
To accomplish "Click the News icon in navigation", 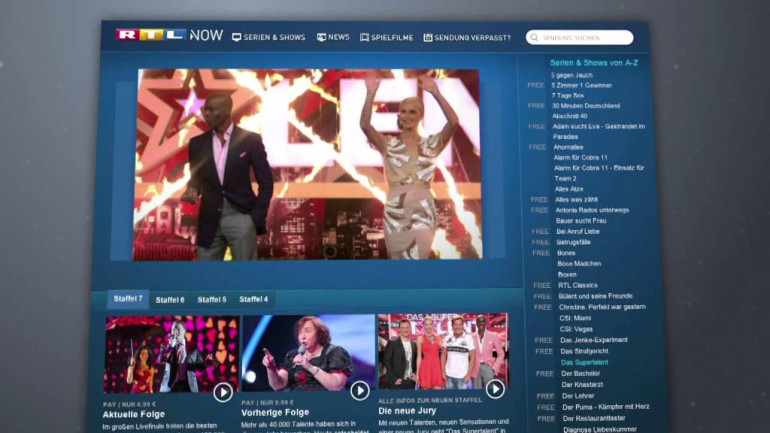I will click(321, 37).
